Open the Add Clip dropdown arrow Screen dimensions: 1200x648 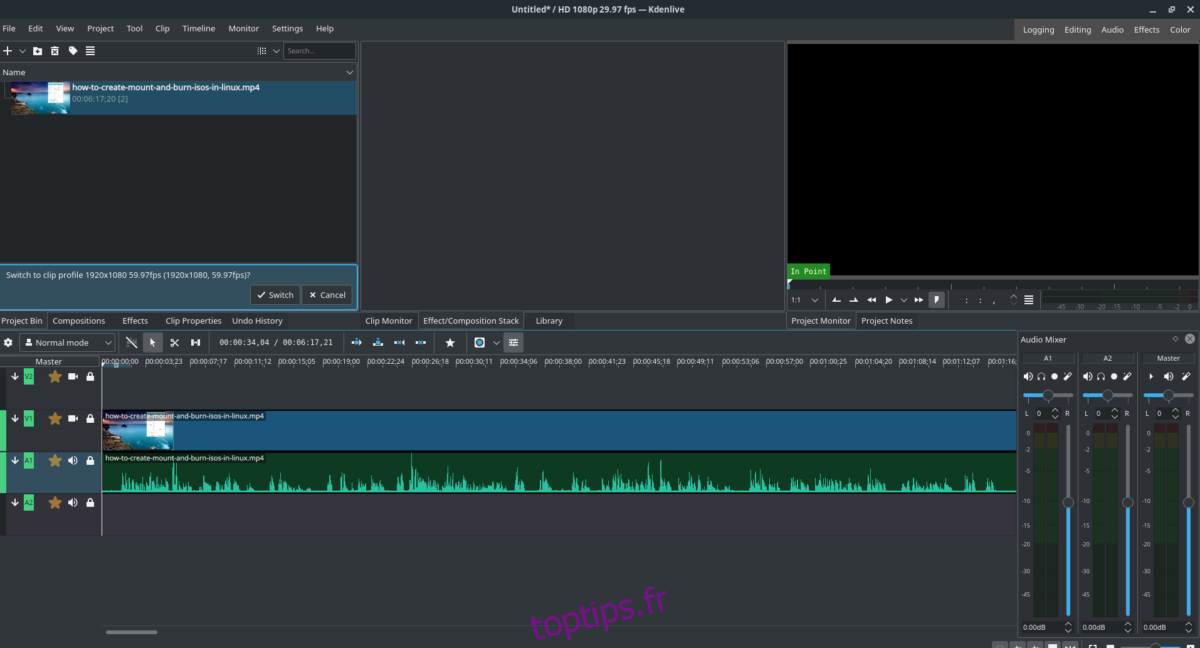[x=23, y=51]
